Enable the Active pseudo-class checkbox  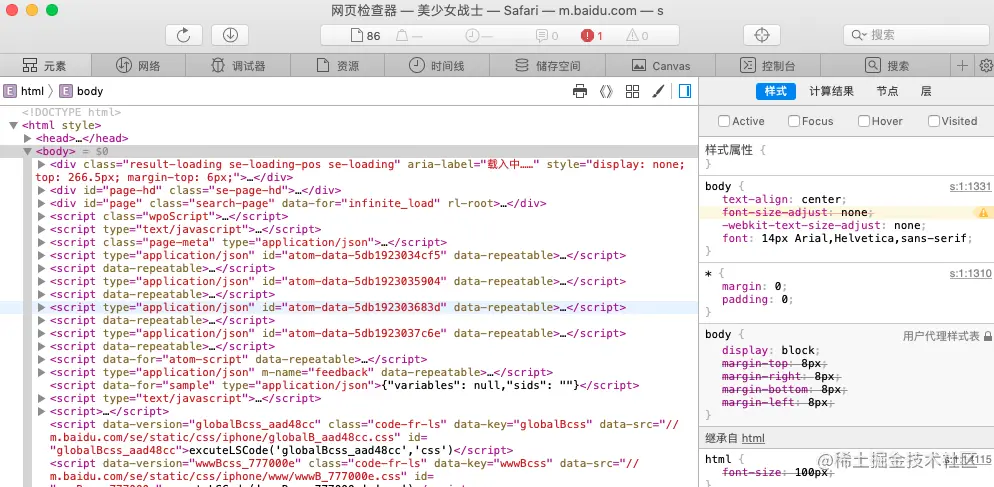pos(723,121)
